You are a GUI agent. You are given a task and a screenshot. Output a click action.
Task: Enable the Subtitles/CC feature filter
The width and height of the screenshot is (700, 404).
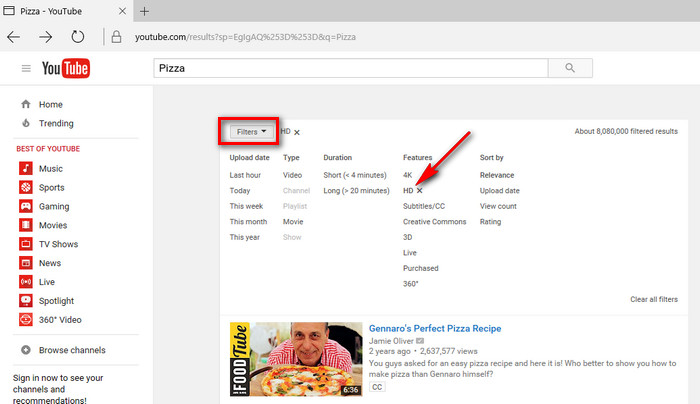(424, 206)
